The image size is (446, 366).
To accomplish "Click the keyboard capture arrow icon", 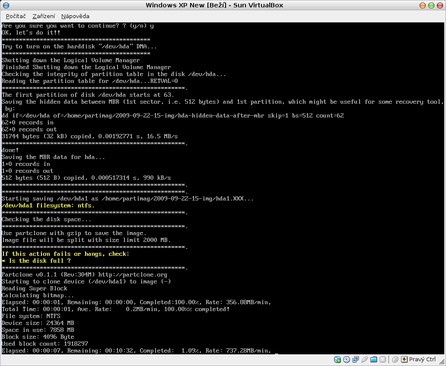I will pos(404,359).
